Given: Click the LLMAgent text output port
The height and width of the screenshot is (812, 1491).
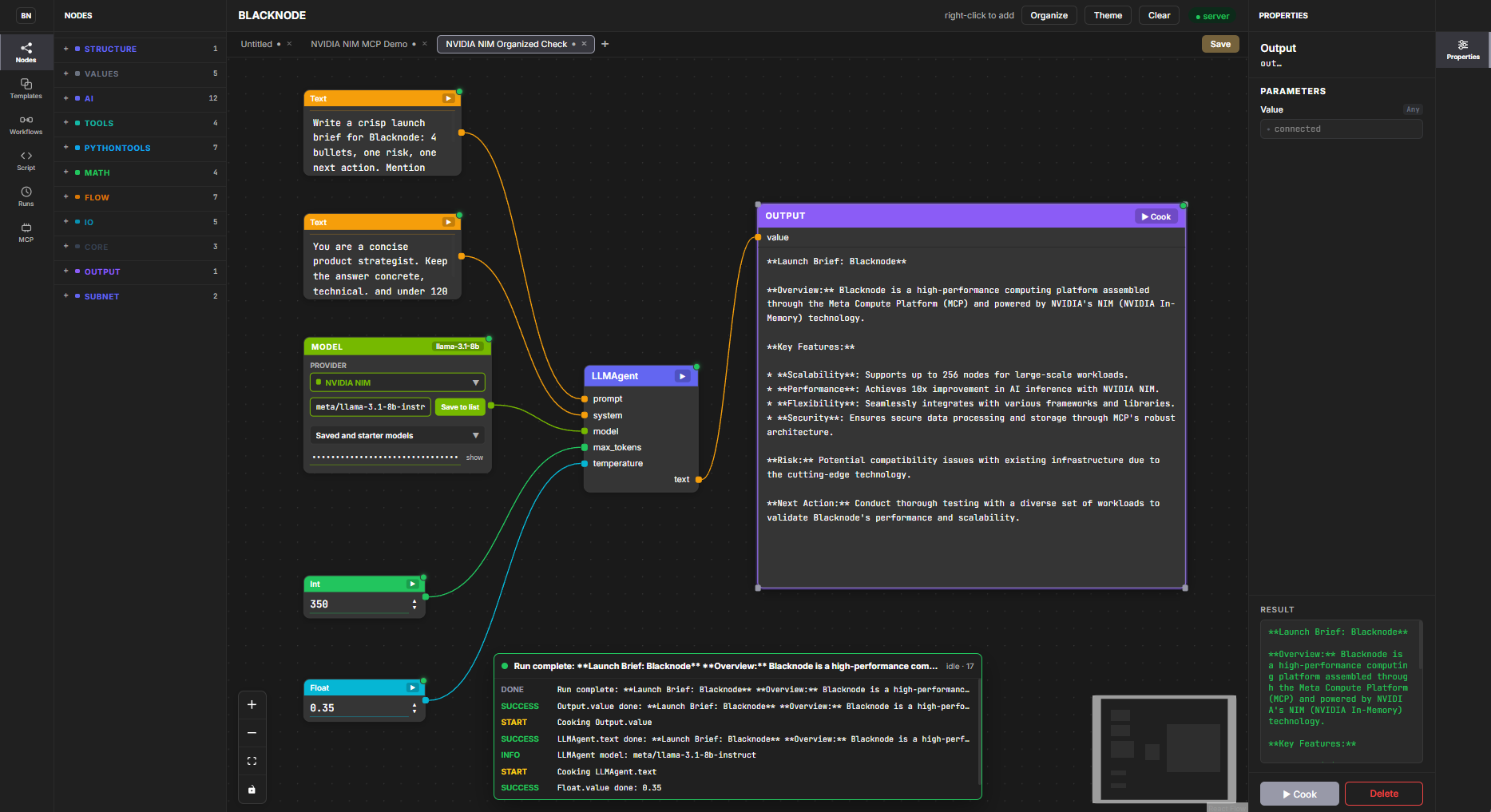Looking at the screenshot, I should point(698,480).
